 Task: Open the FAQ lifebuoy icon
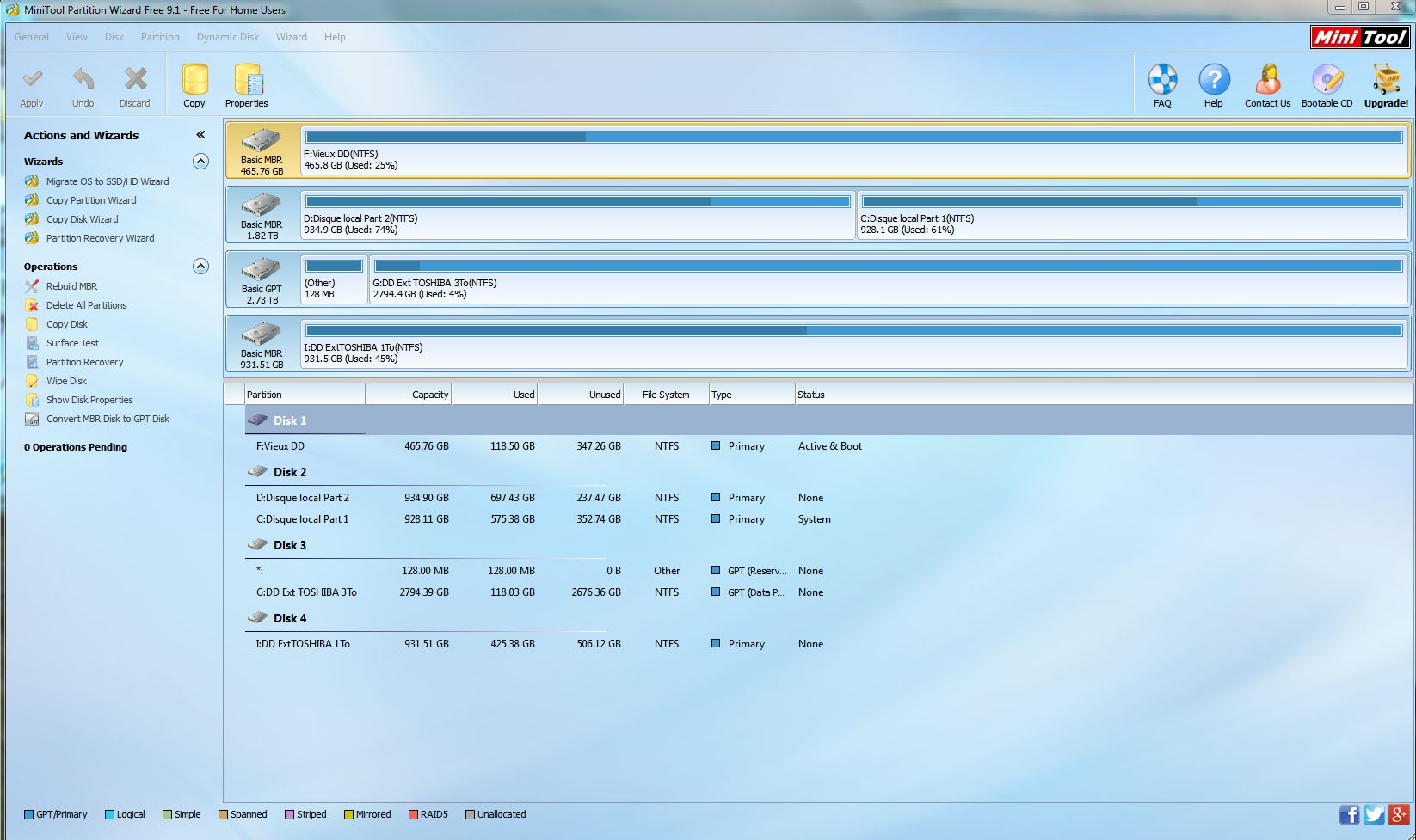(1162, 79)
